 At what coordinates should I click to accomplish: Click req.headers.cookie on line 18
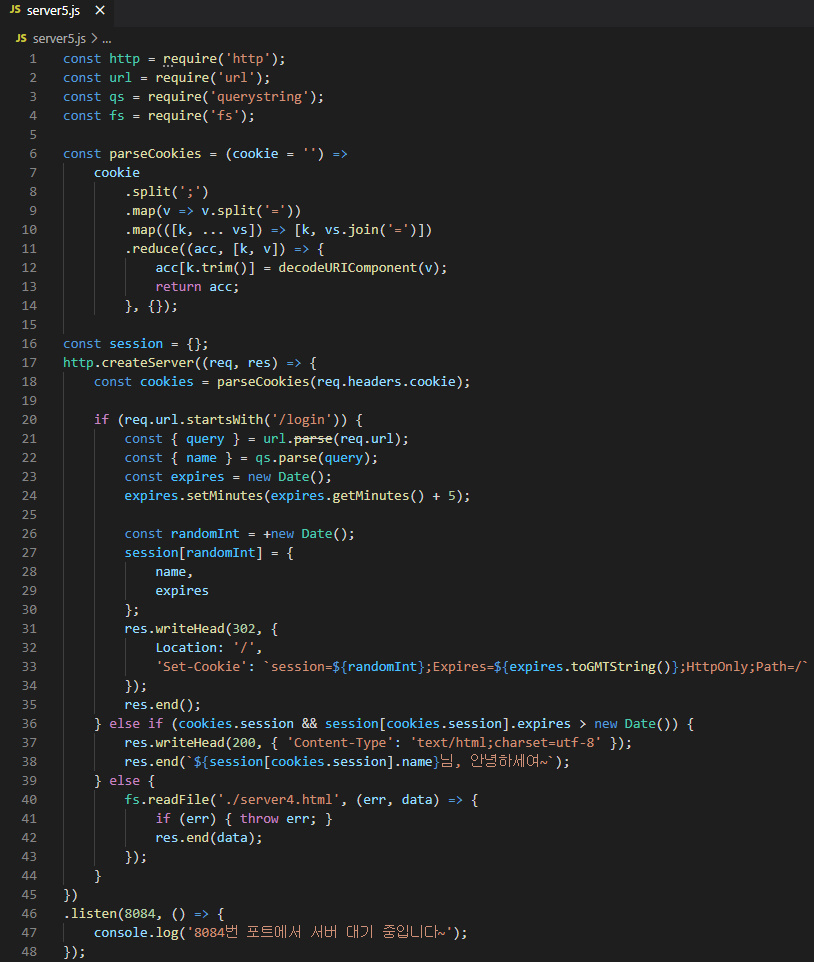pyautogui.click(x=386, y=382)
